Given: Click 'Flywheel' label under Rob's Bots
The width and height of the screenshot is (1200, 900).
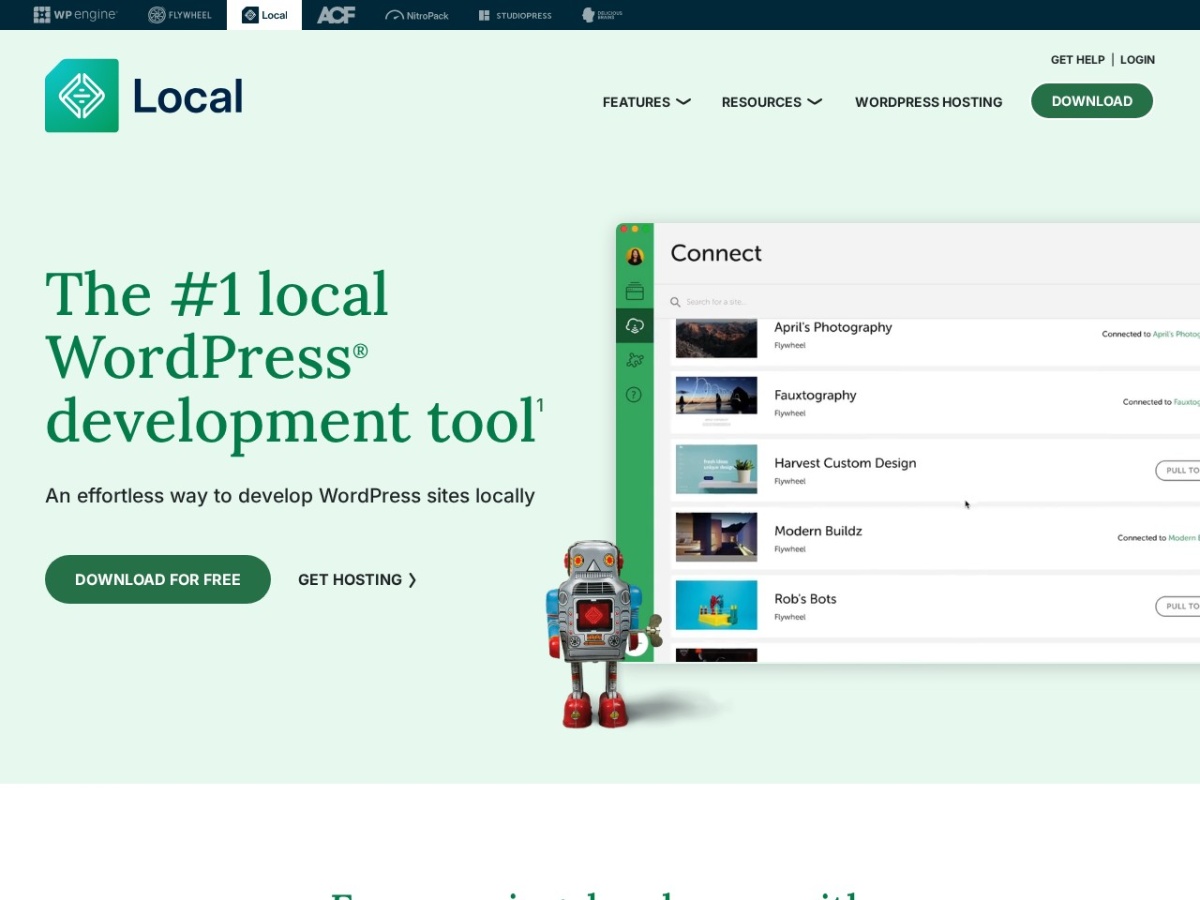Looking at the screenshot, I should point(789,617).
